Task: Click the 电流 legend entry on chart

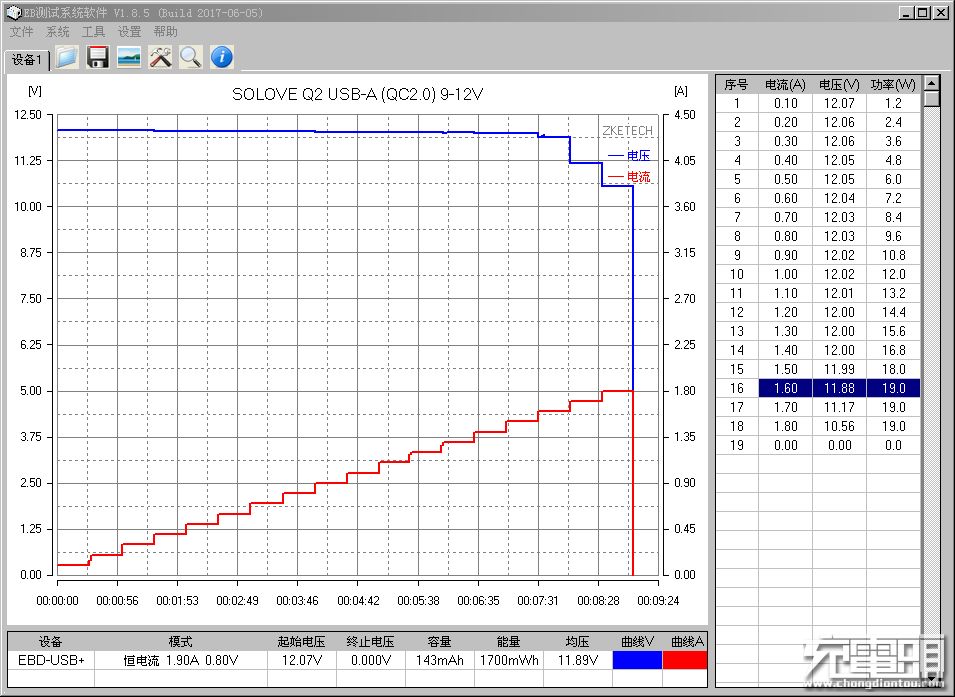Action: coord(629,177)
